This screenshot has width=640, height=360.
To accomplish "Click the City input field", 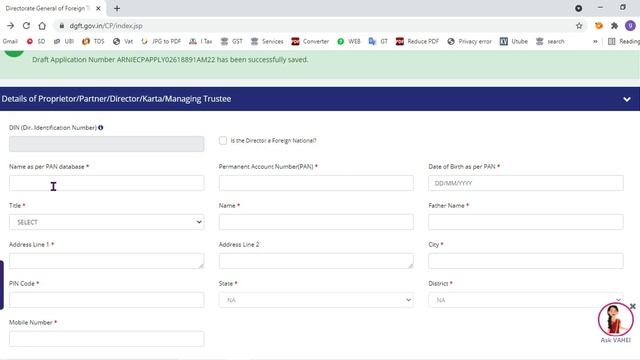I will pyautogui.click(x=526, y=261).
